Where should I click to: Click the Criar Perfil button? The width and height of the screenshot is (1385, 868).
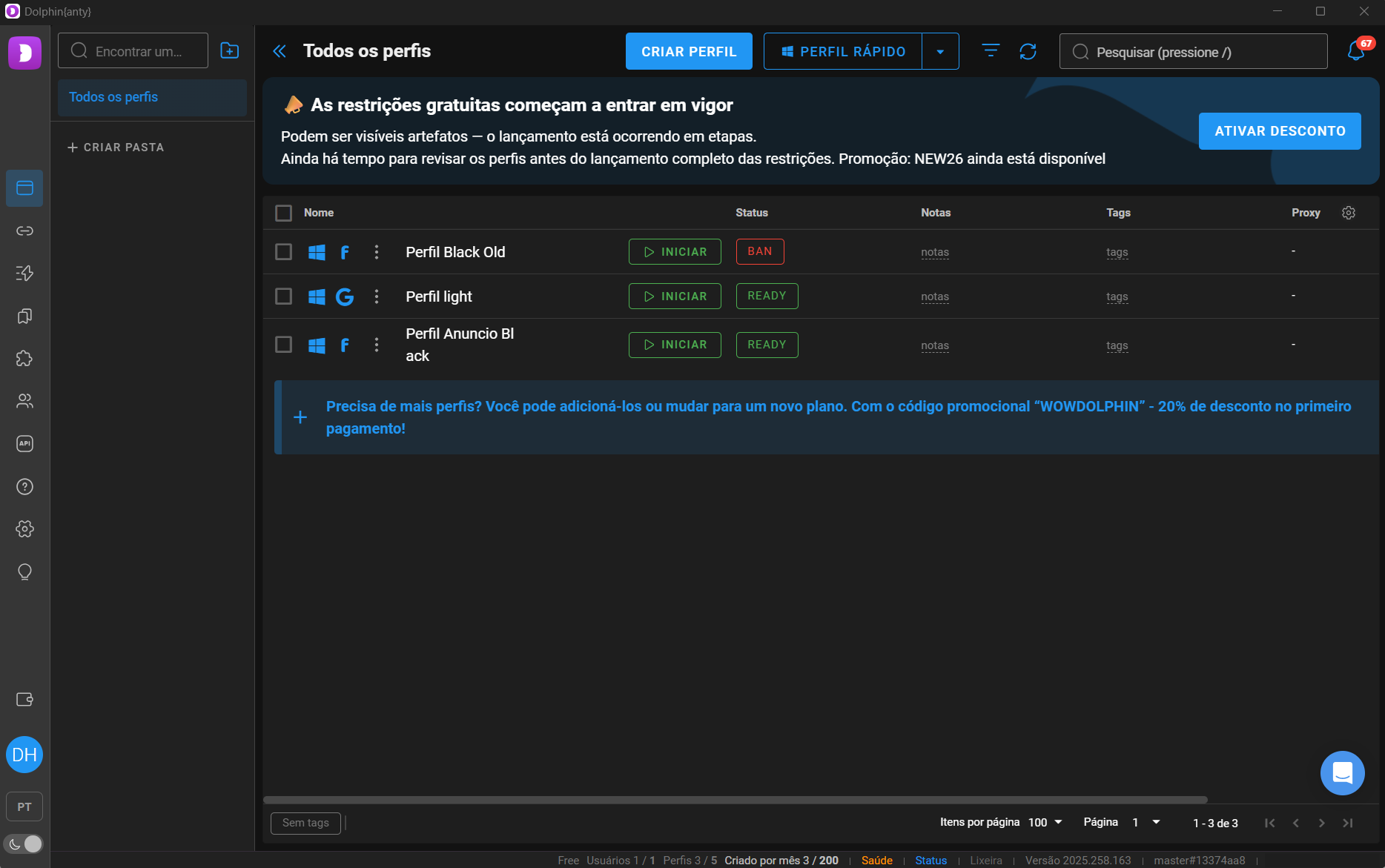pyautogui.click(x=688, y=52)
